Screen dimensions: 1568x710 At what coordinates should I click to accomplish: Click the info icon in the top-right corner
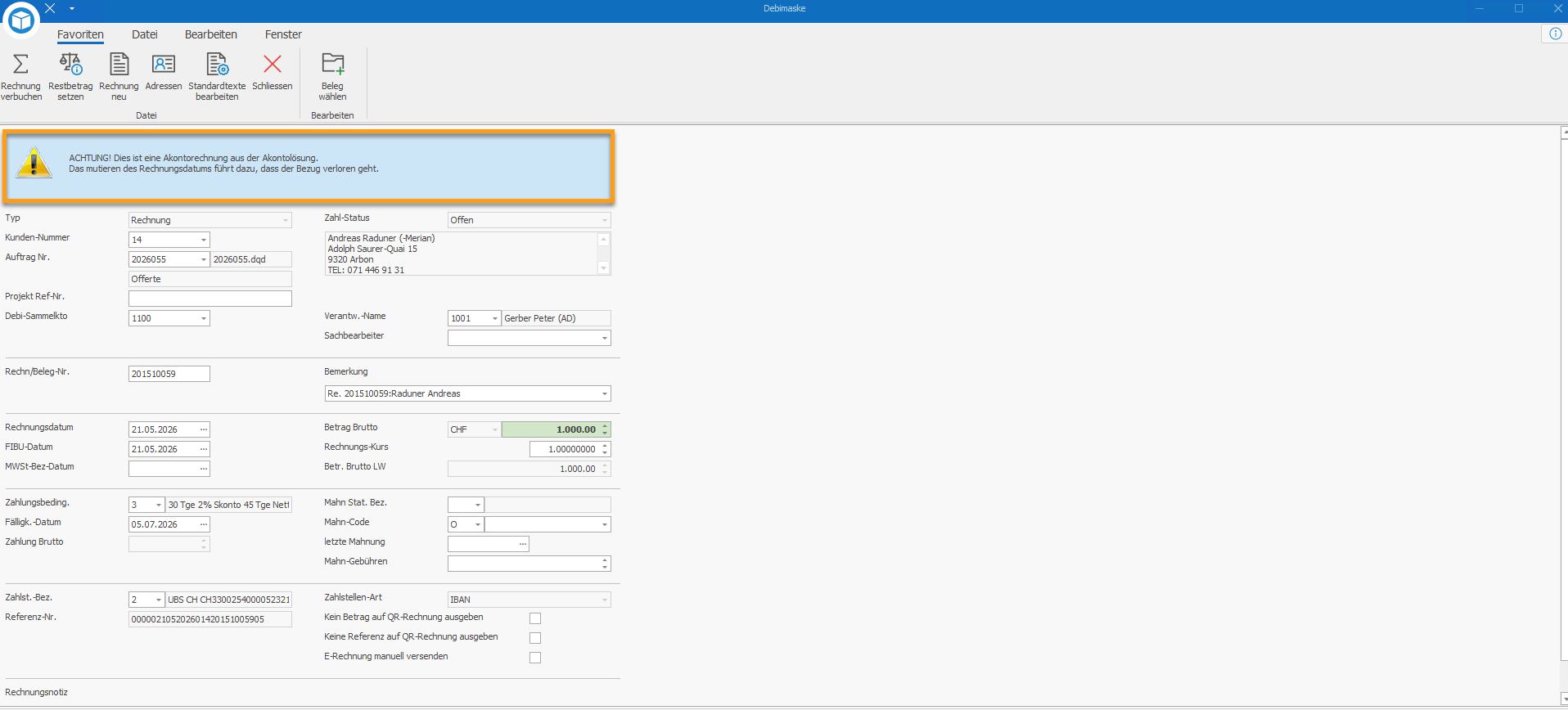click(1555, 34)
